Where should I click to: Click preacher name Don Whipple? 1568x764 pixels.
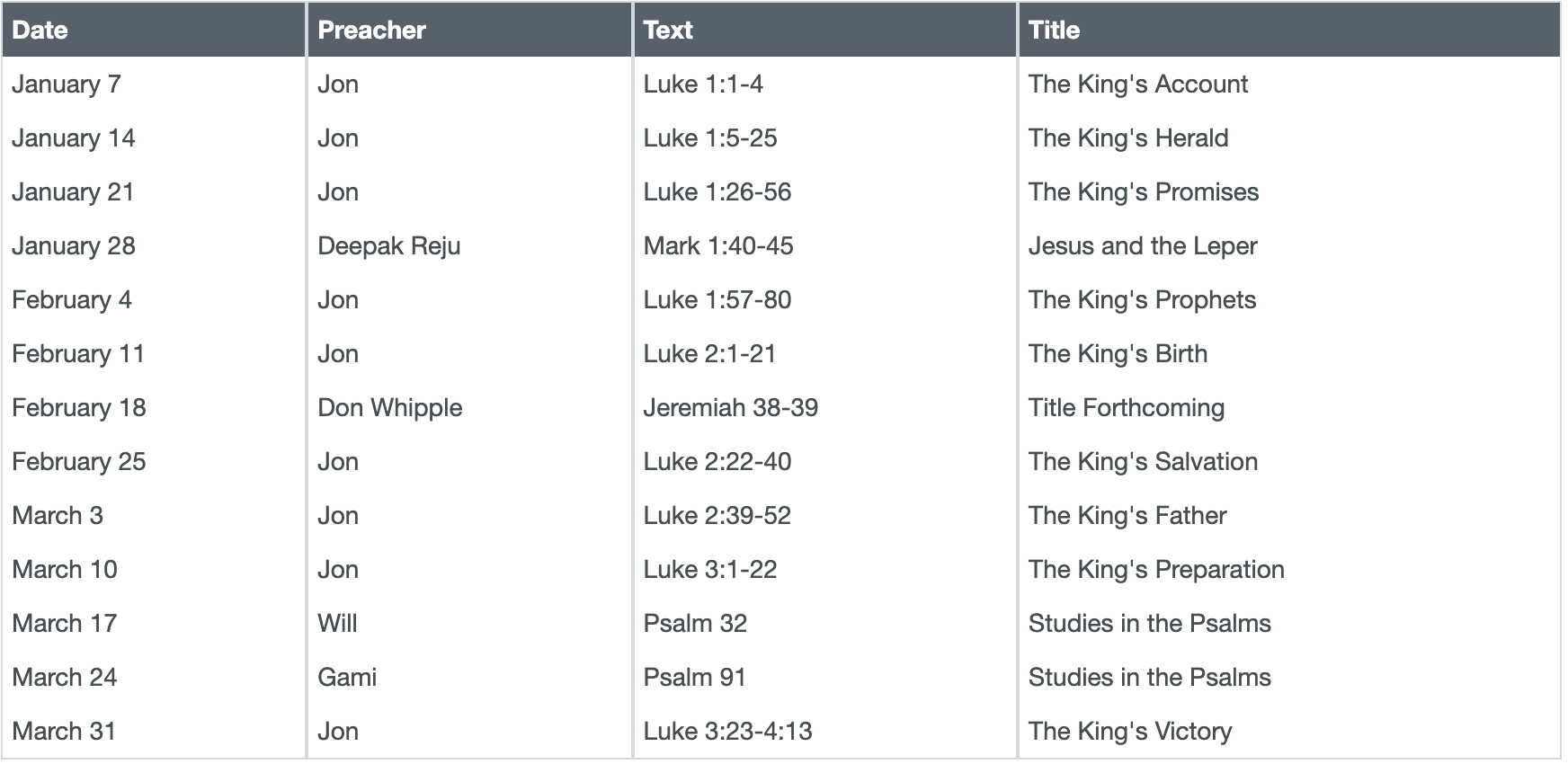pos(389,407)
